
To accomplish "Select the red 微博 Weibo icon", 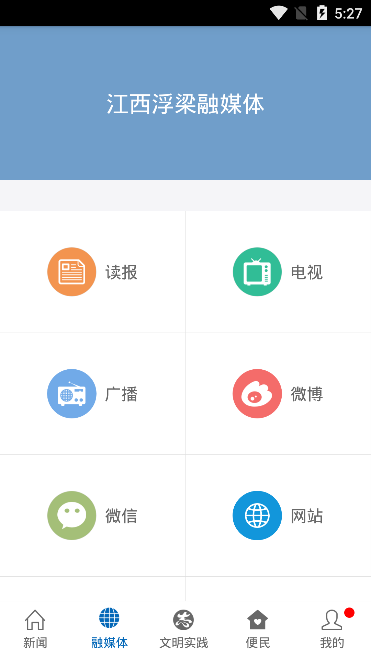I will [x=257, y=393].
